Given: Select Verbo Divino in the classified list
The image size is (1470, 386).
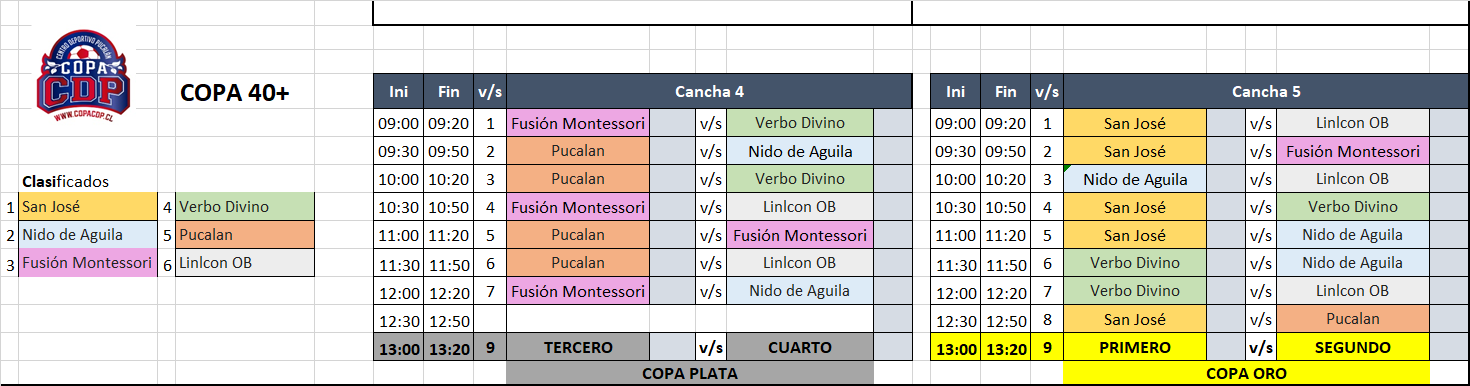Looking at the screenshot, I should point(244,207).
